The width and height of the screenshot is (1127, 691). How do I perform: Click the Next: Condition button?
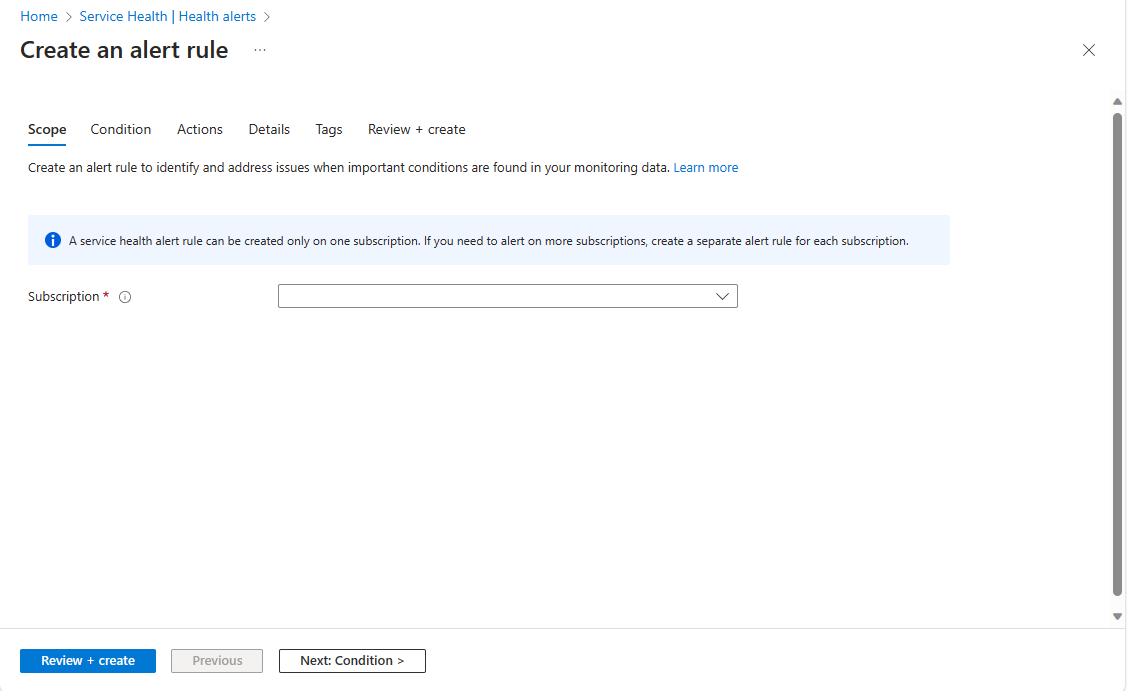tap(352, 661)
